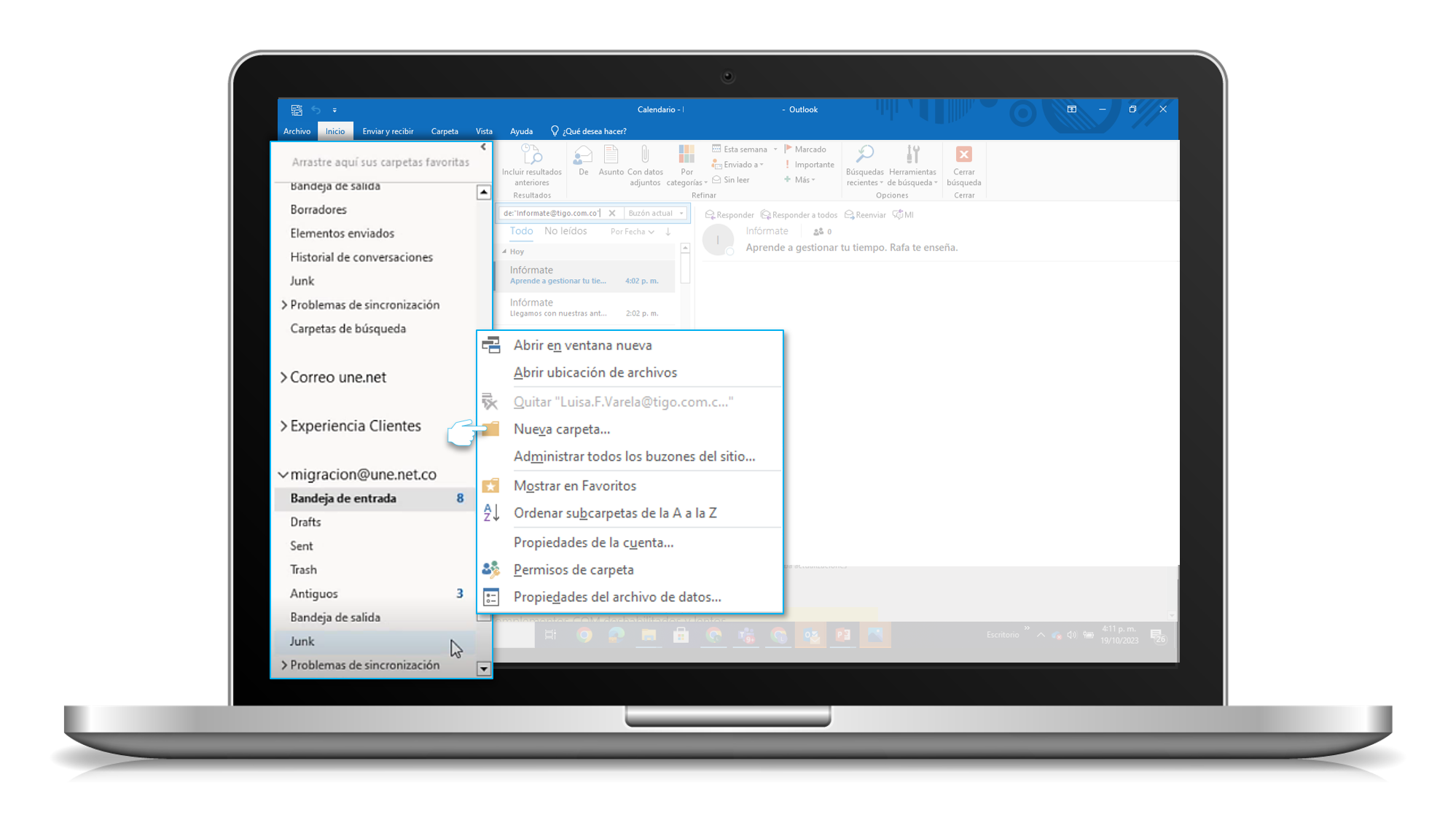
Task: Choose Abrir ubicación de archivos
Action: coord(630,372)
